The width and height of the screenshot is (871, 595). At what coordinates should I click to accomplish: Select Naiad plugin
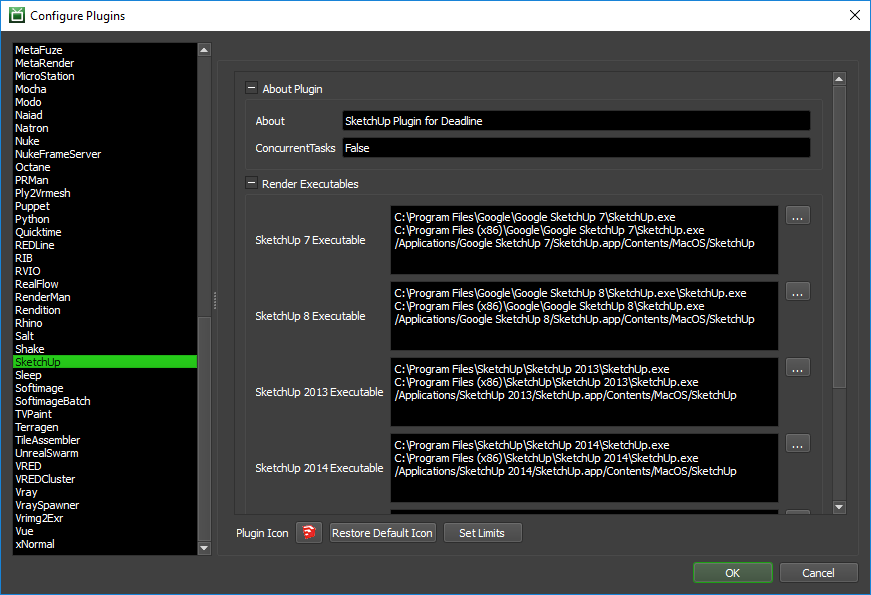[105, 115]
